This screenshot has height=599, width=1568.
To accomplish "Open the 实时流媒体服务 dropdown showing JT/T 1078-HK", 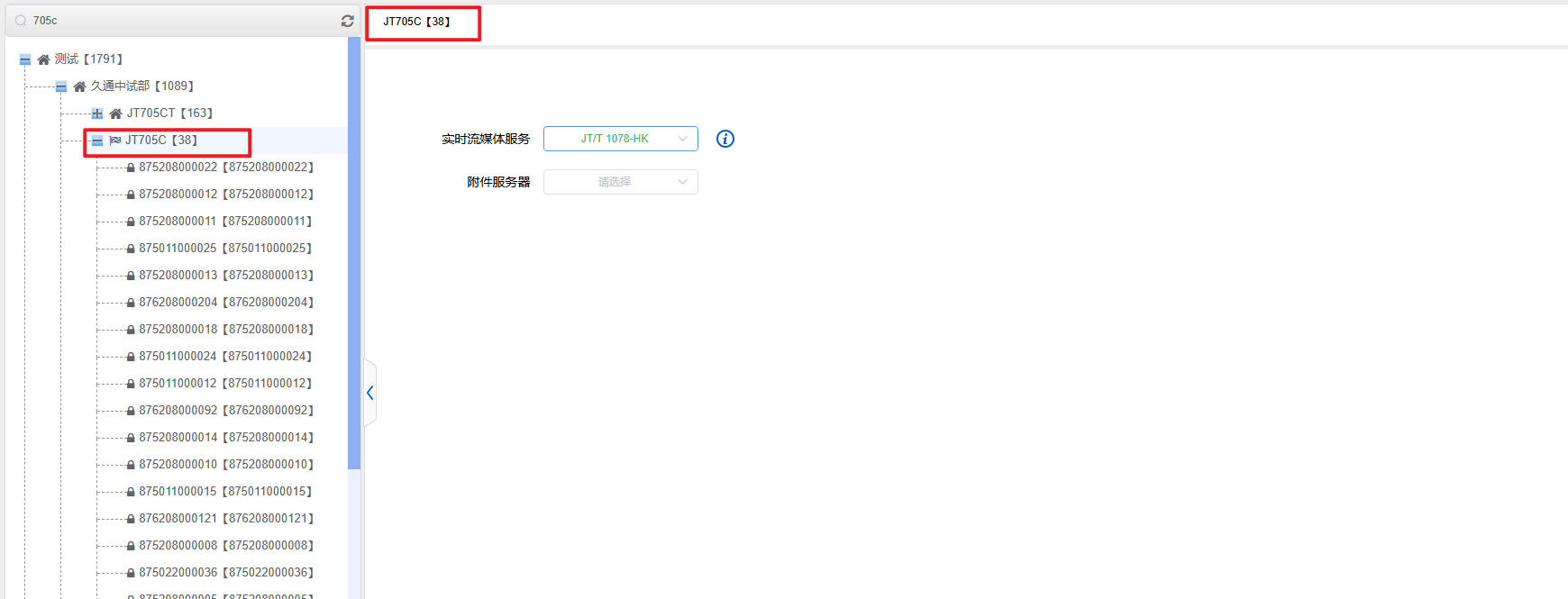I will pyautogui.click(x=620, y=139).
